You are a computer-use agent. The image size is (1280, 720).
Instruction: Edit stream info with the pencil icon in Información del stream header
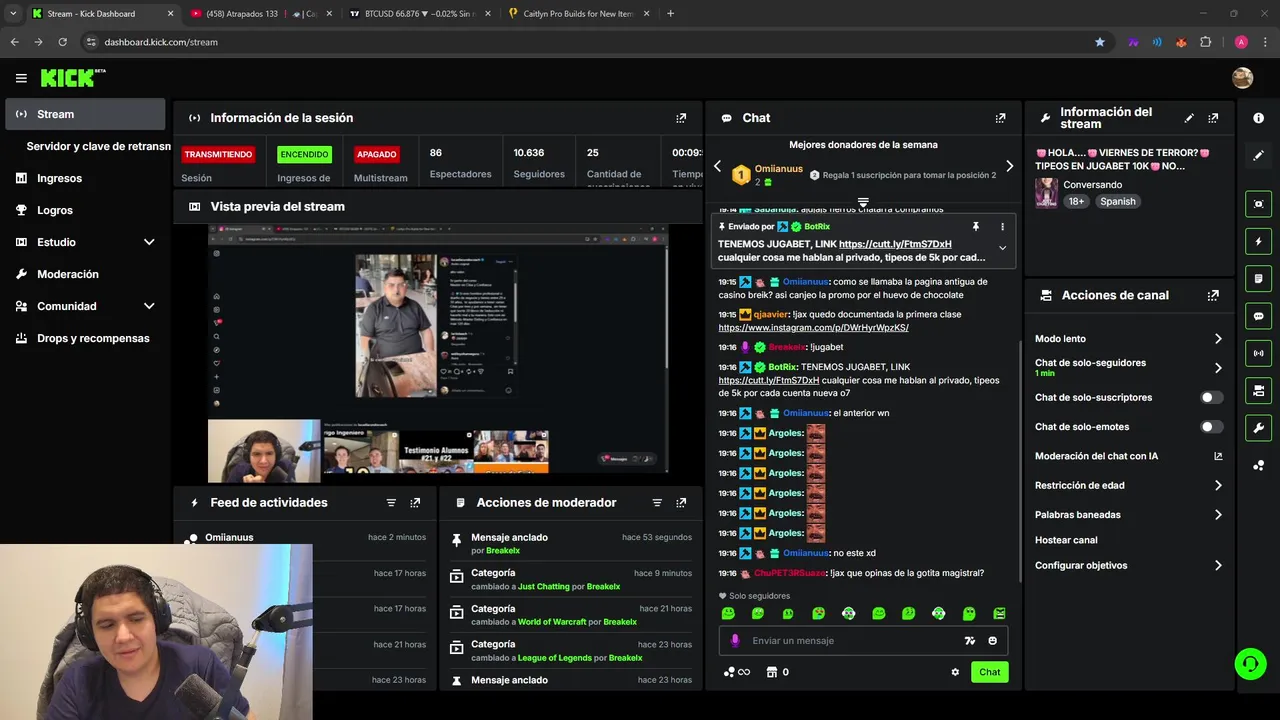click(1189, 118)
